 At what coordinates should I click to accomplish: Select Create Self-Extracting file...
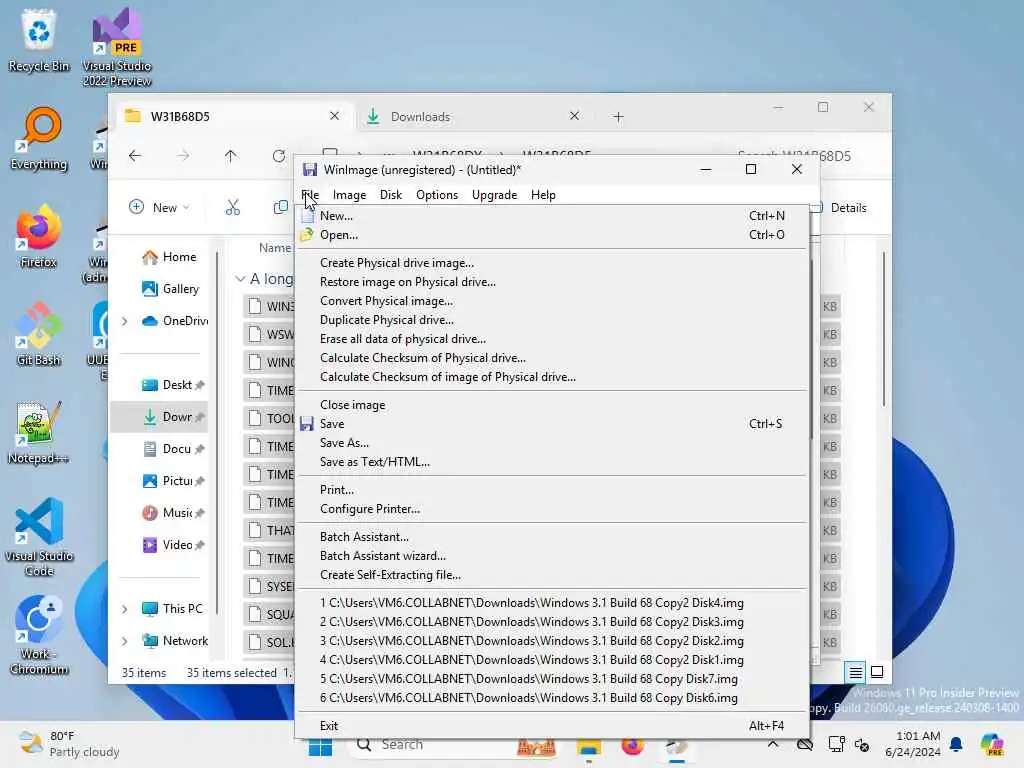(552, 575)
